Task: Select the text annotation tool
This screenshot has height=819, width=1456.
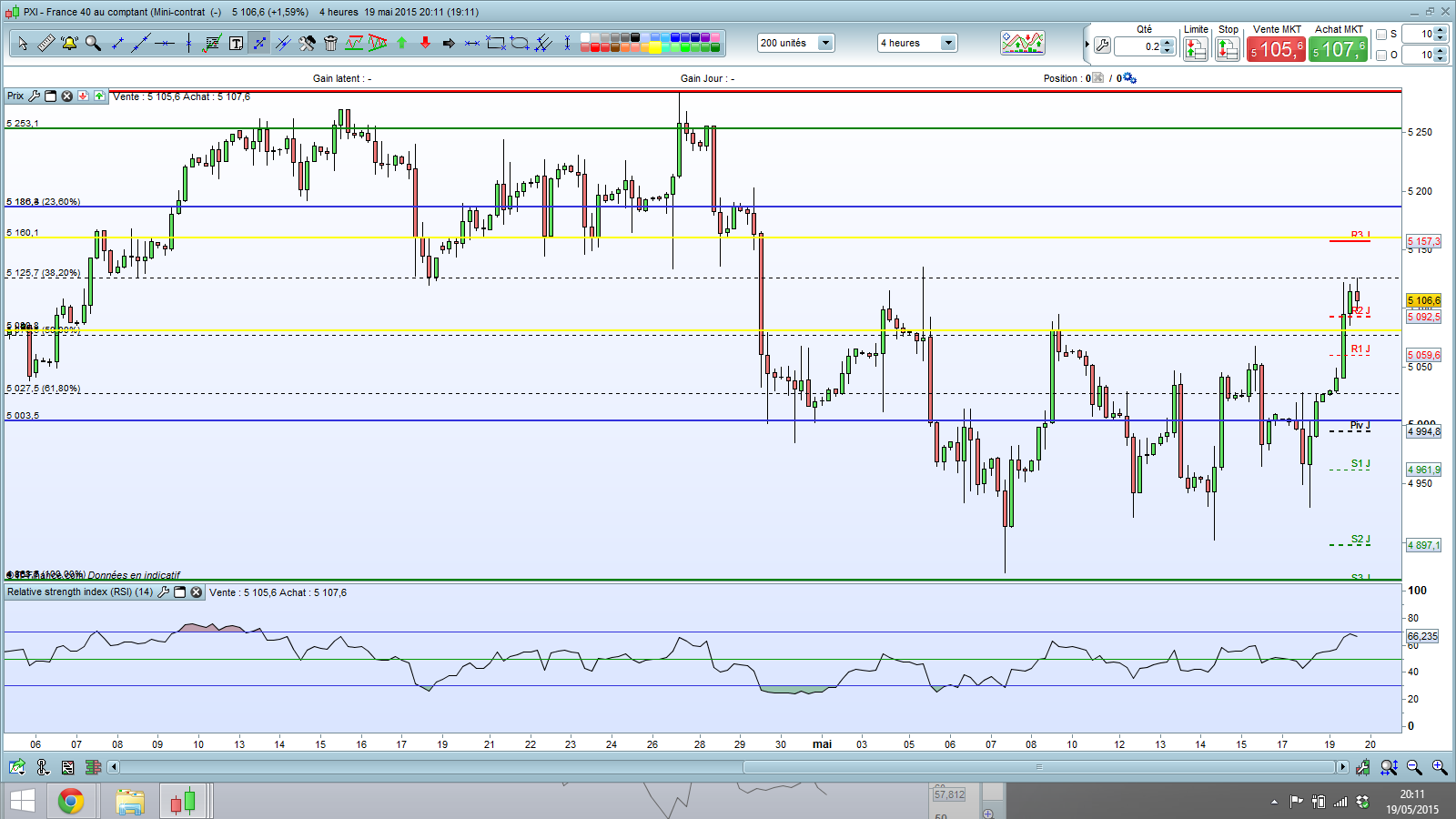Action: click(x=236, y=43)
